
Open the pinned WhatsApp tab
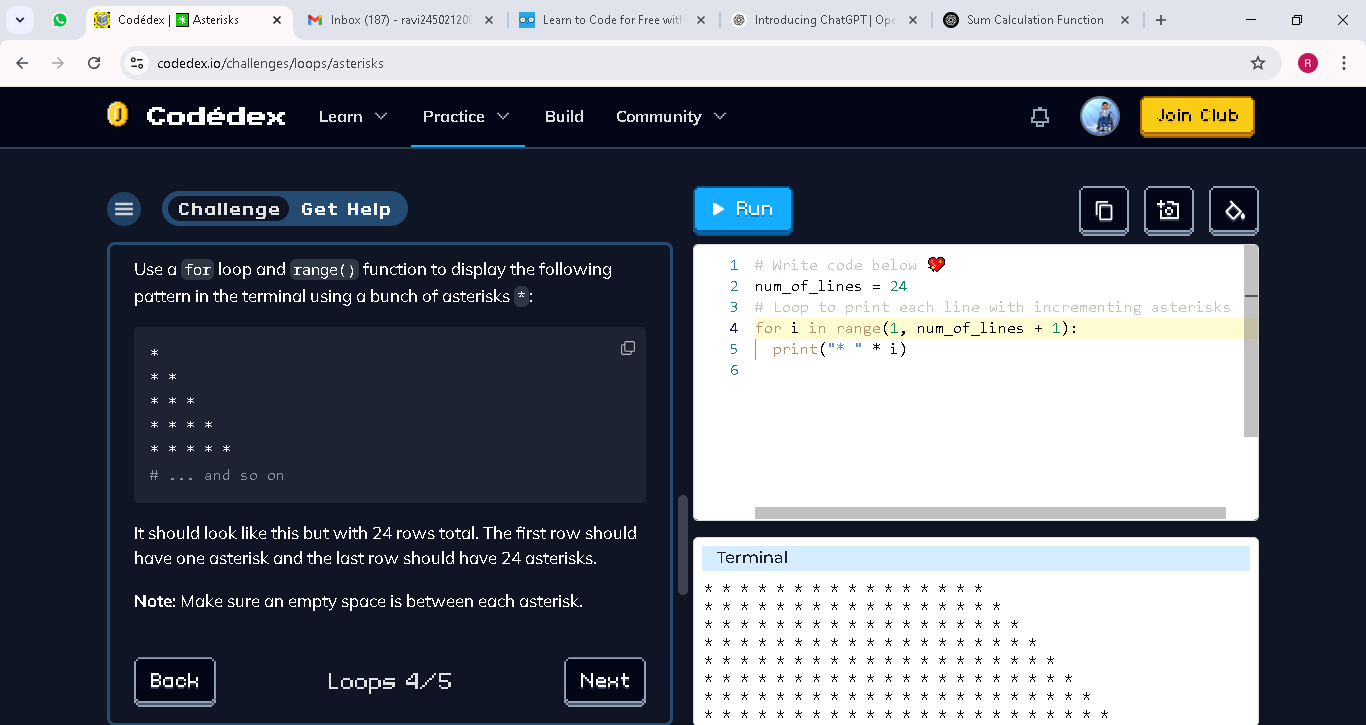(60, 20)
